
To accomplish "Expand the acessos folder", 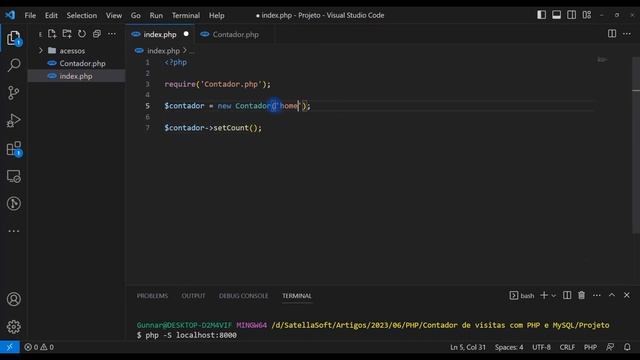I will (x=77, y=51).
